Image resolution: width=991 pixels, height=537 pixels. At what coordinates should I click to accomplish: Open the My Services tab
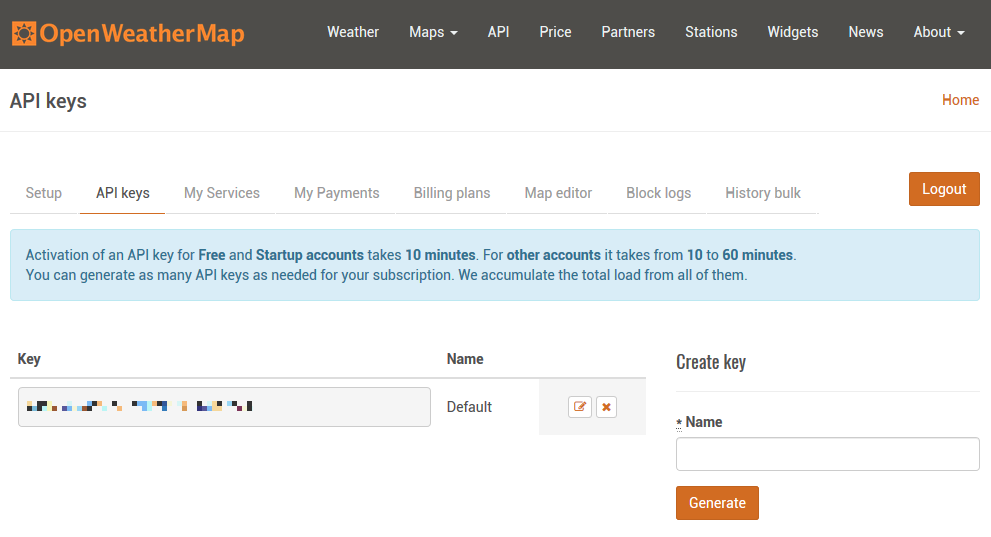[222, 193]
